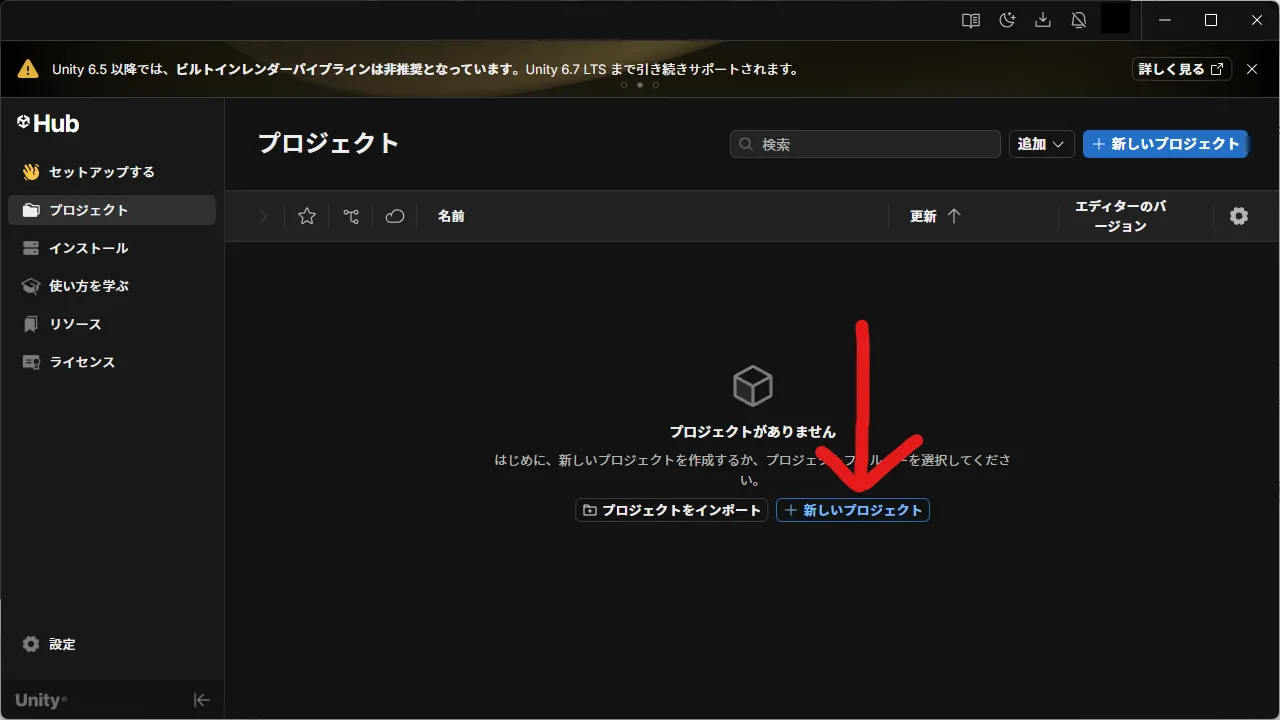Open the project list column settings gear
Screen dimensions: 1280x720
point(1239,215)
